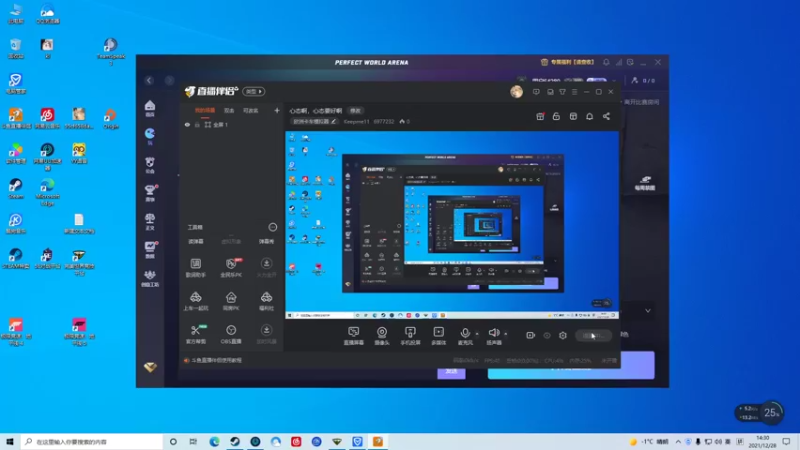Viewport: 800px width, 450px height.
Task: Open the user avatar profile
Action: (x=516, y=92)
